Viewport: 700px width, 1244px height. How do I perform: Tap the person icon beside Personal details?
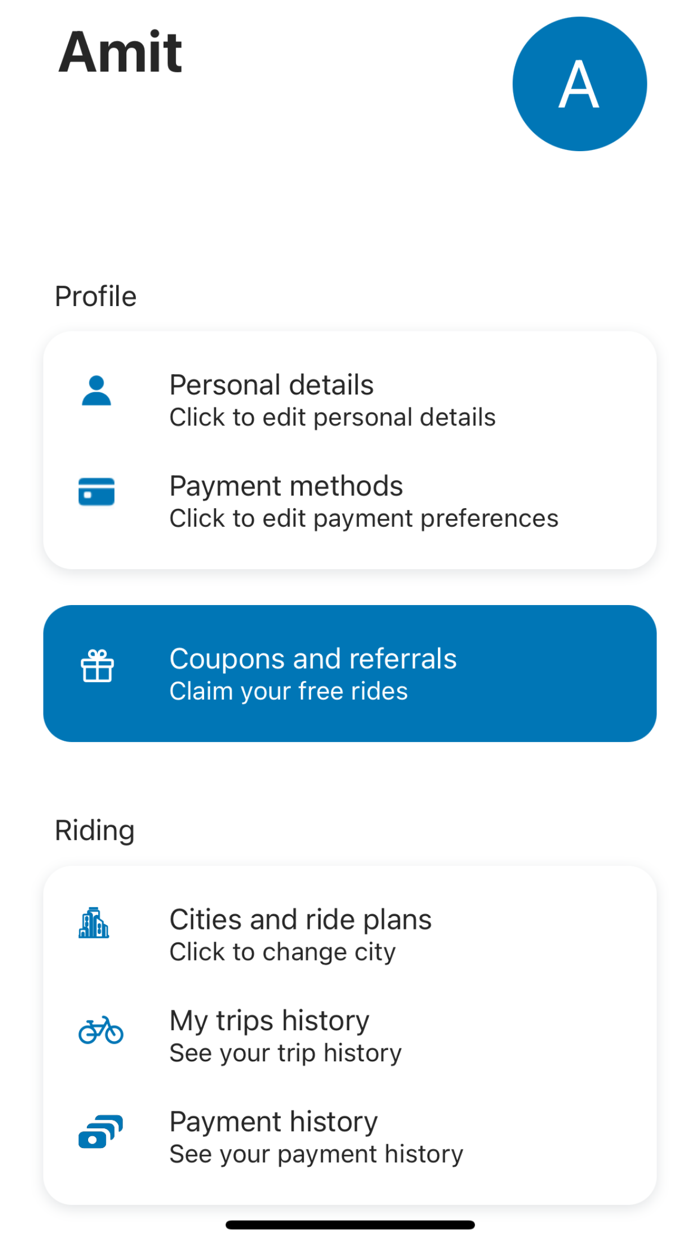click(97, 391)
